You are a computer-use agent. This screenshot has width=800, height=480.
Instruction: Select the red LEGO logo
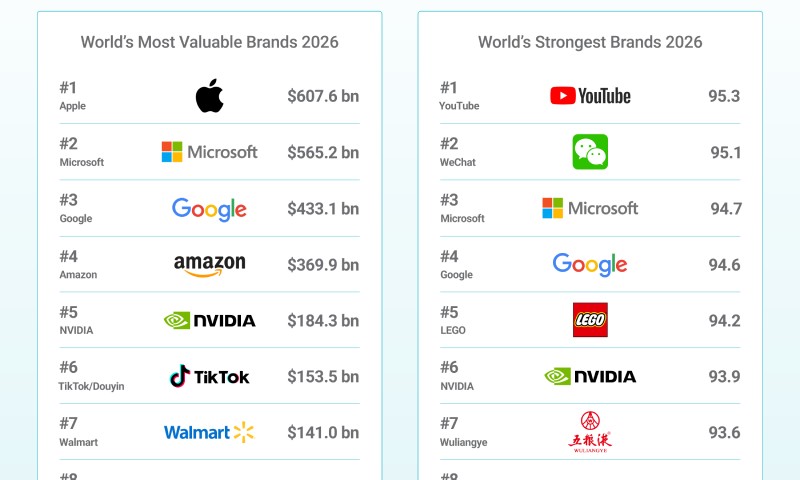(x=590, y=320)
